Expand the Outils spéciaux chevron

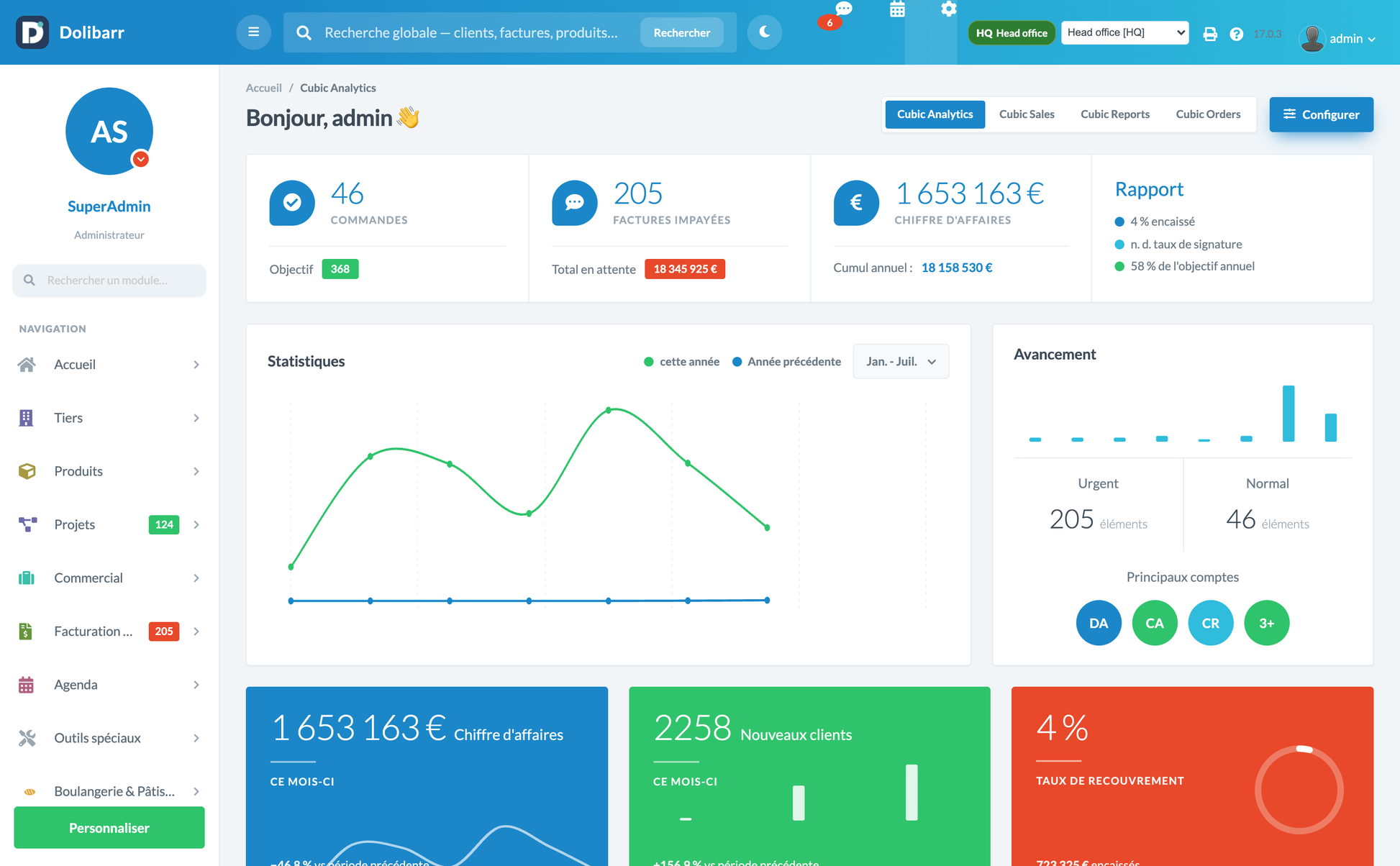coord(196,738)
